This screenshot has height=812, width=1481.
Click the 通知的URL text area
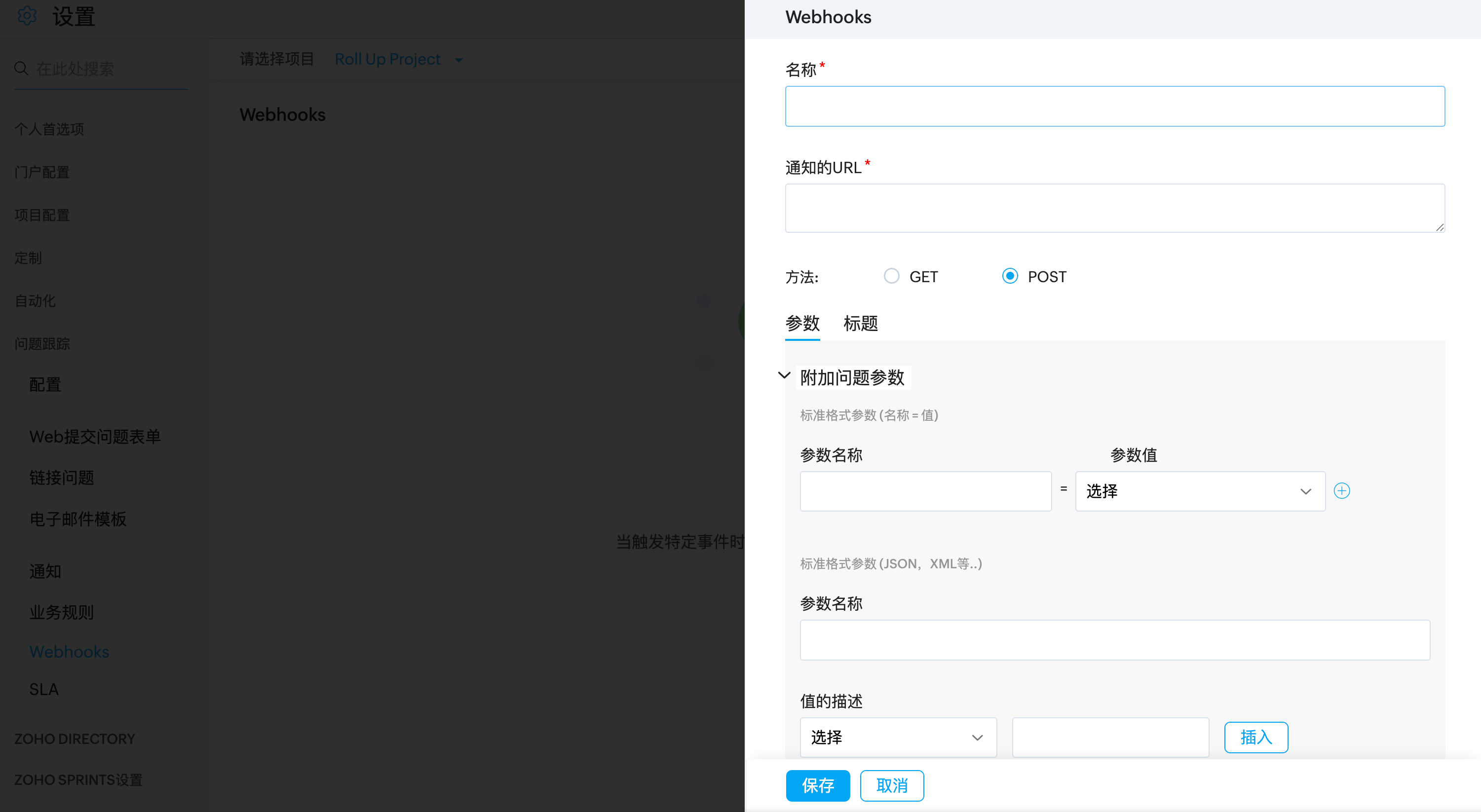coord(1114,208)
